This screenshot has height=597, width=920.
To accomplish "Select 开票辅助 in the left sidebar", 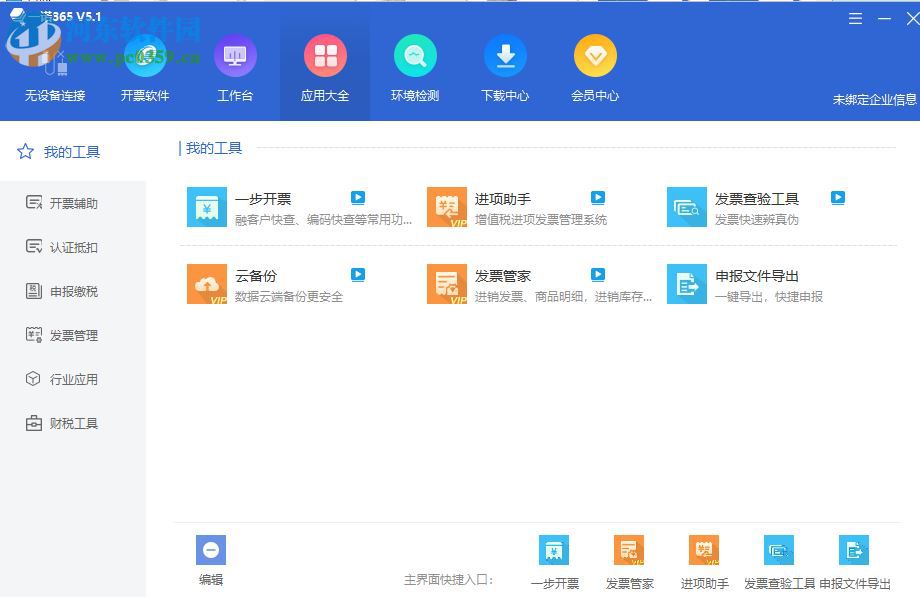I will coord(74,203).
